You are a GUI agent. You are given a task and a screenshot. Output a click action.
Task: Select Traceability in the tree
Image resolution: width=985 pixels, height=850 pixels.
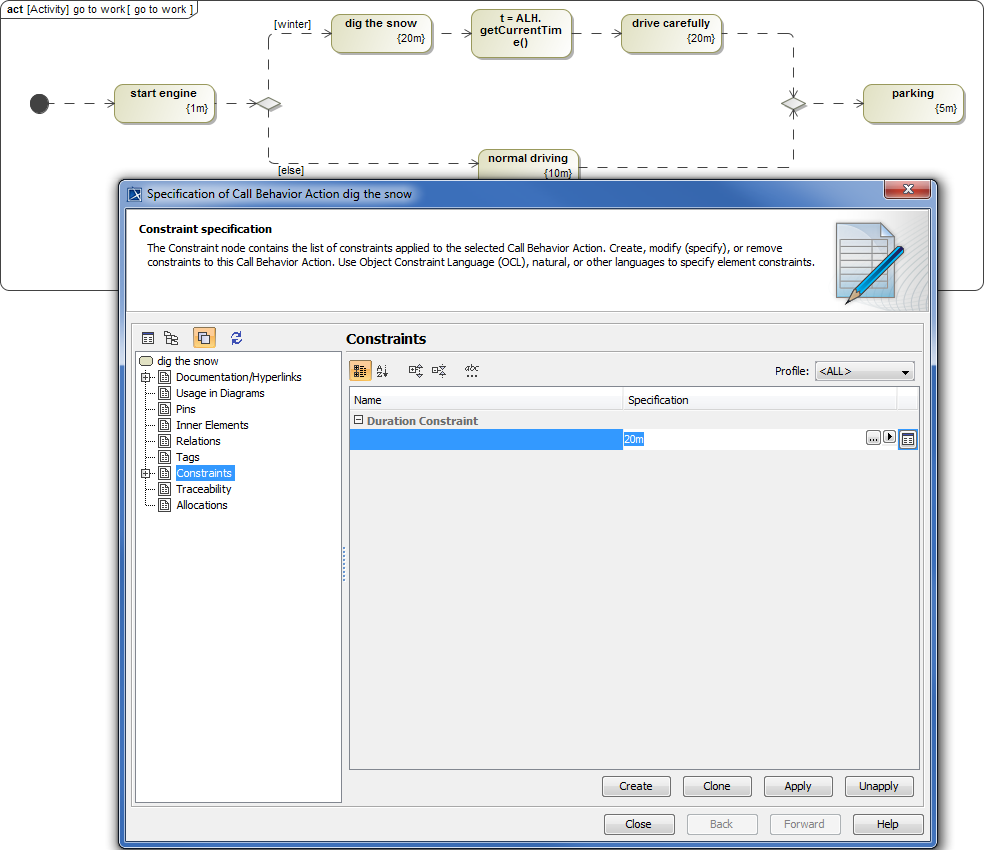(203, 489)
